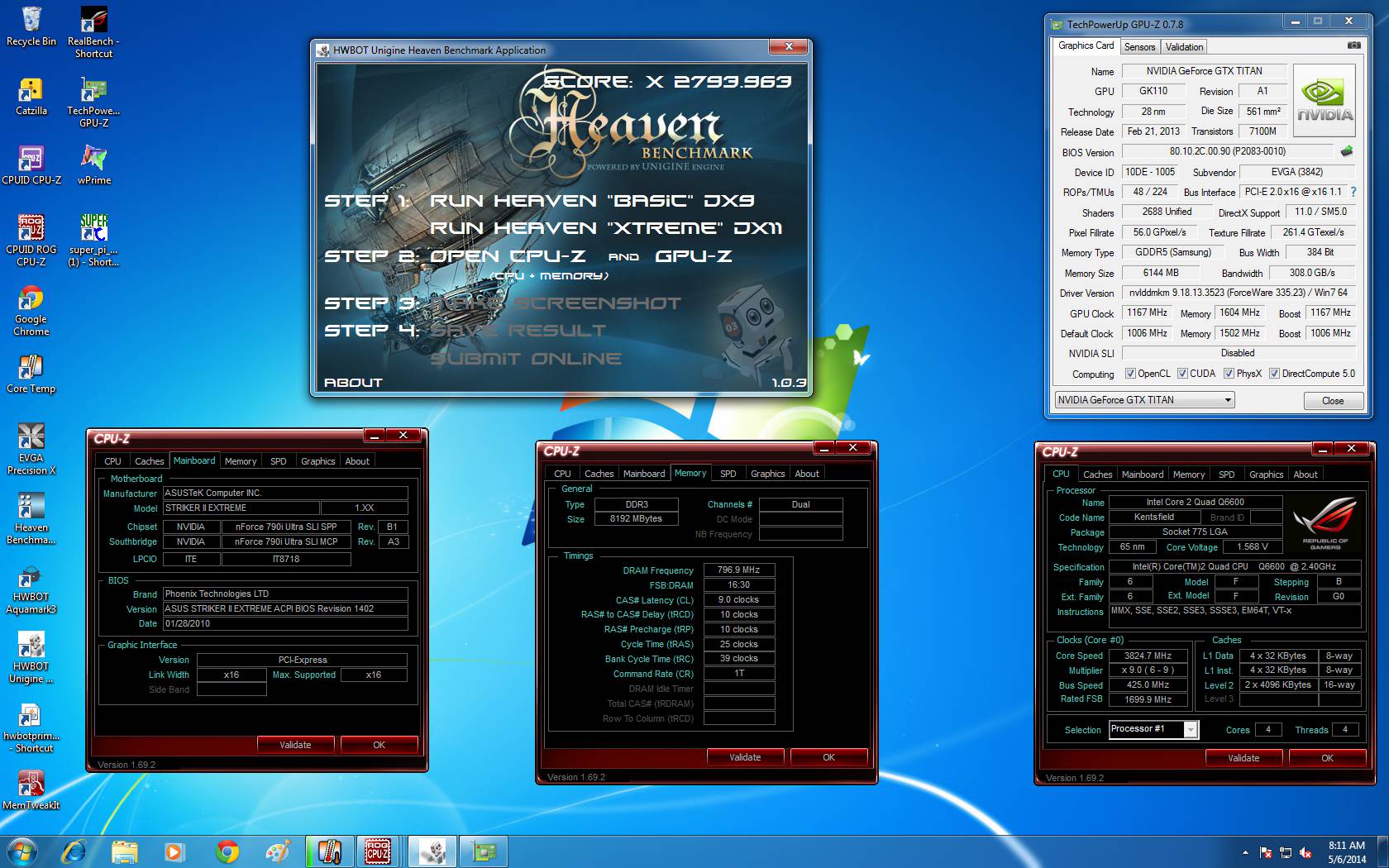The height and width of the screenshot is (868, 1389).
Task: Click OPEN CPU-Z in the Heaven window
Action: 508,256
